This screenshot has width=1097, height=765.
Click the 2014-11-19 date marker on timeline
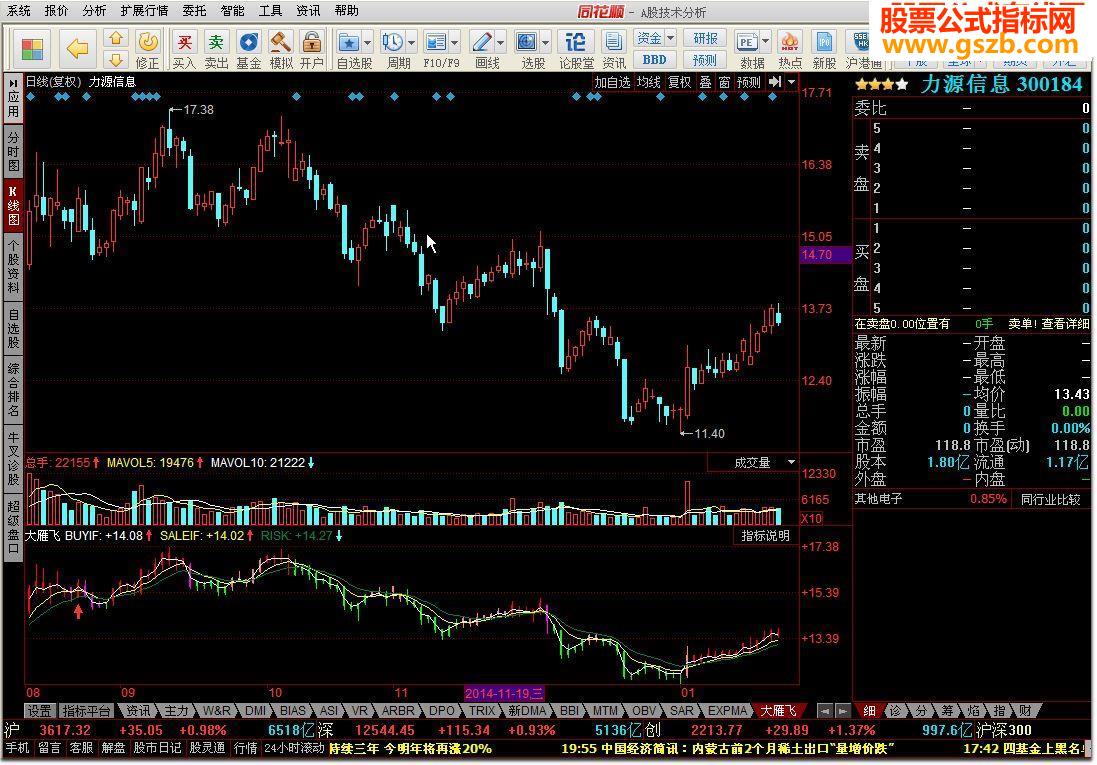[504, 693]
